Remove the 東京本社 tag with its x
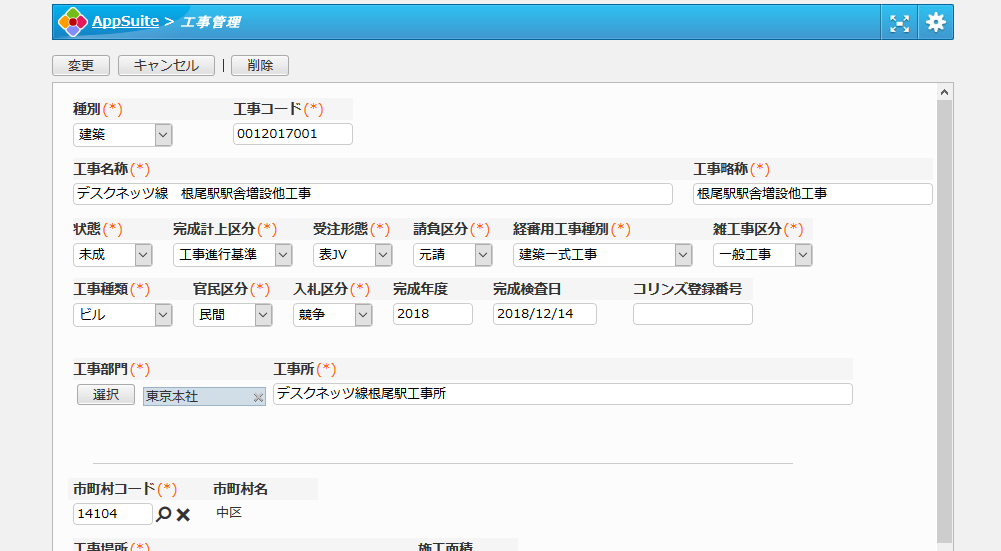Viewport: 1001px width, 551px height. tap(257, 397)
